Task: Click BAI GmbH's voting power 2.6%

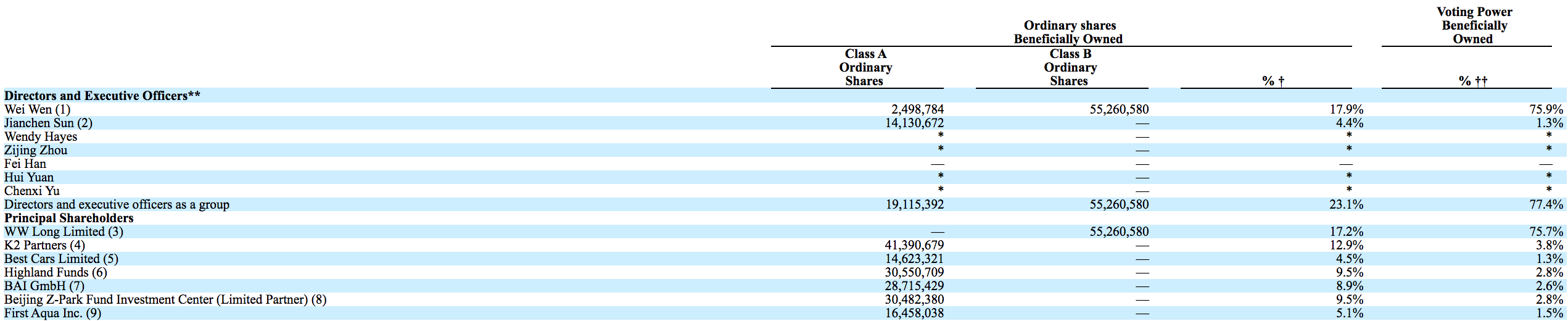Action: pyautogui.click(x=1549, y=286)
